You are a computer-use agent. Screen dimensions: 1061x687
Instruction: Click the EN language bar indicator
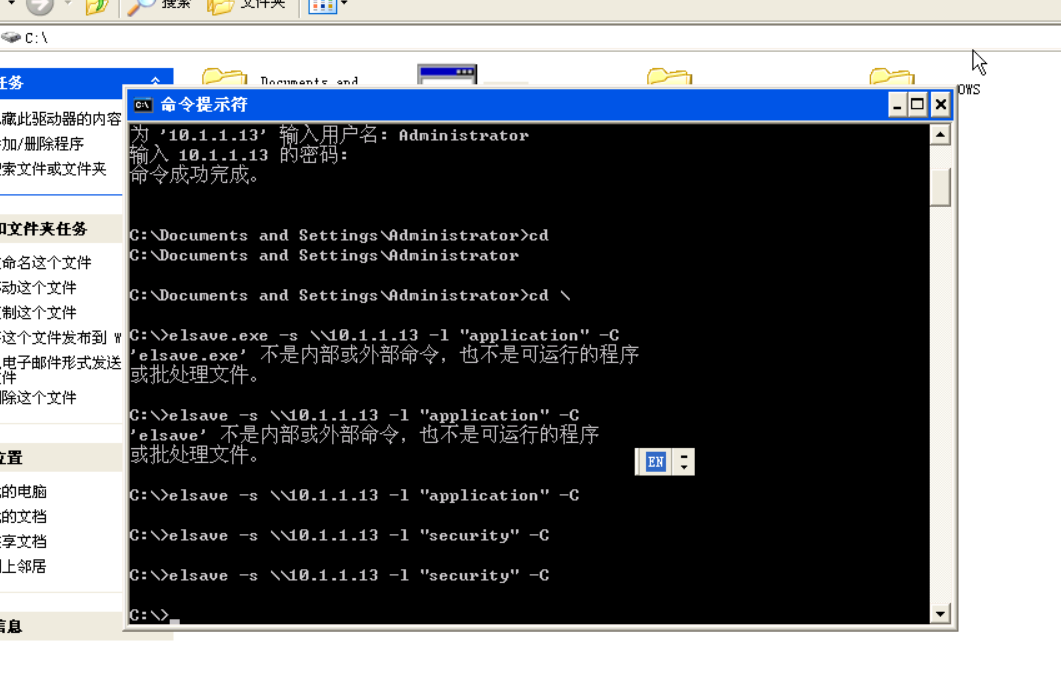[655, 462]
